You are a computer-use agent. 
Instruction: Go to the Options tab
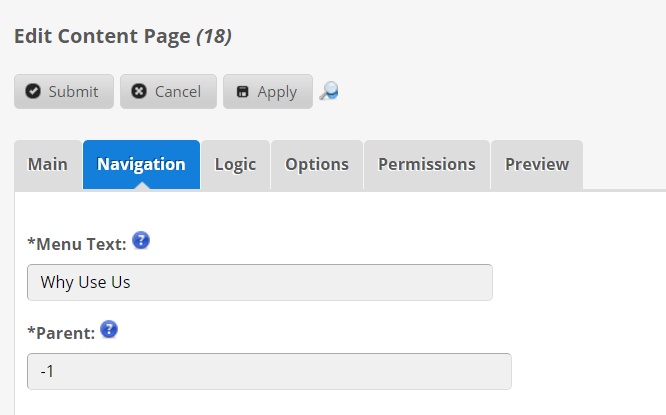pyautogui.click(x=317, y=164)
